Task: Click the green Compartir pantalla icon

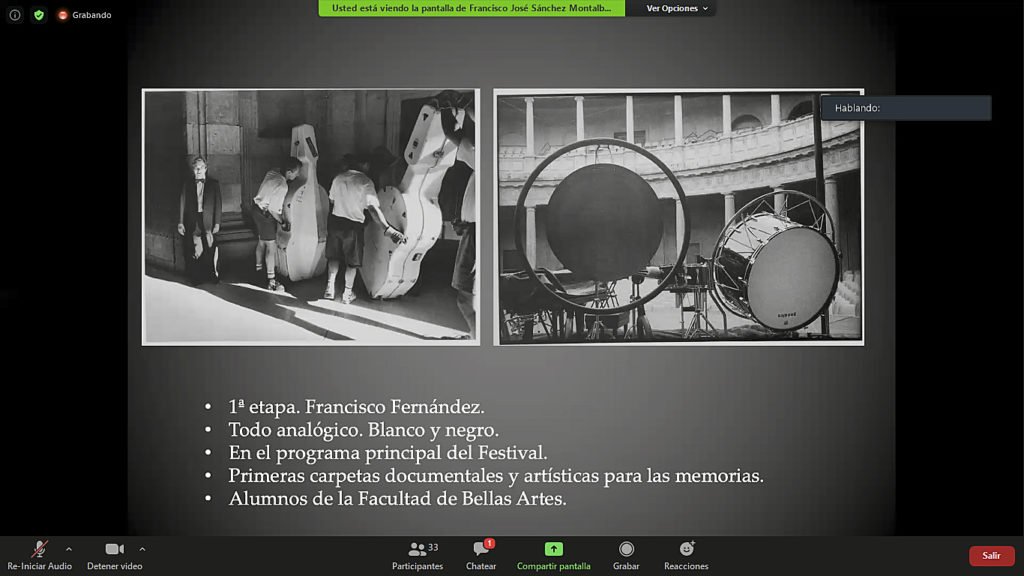Action: 553,549
